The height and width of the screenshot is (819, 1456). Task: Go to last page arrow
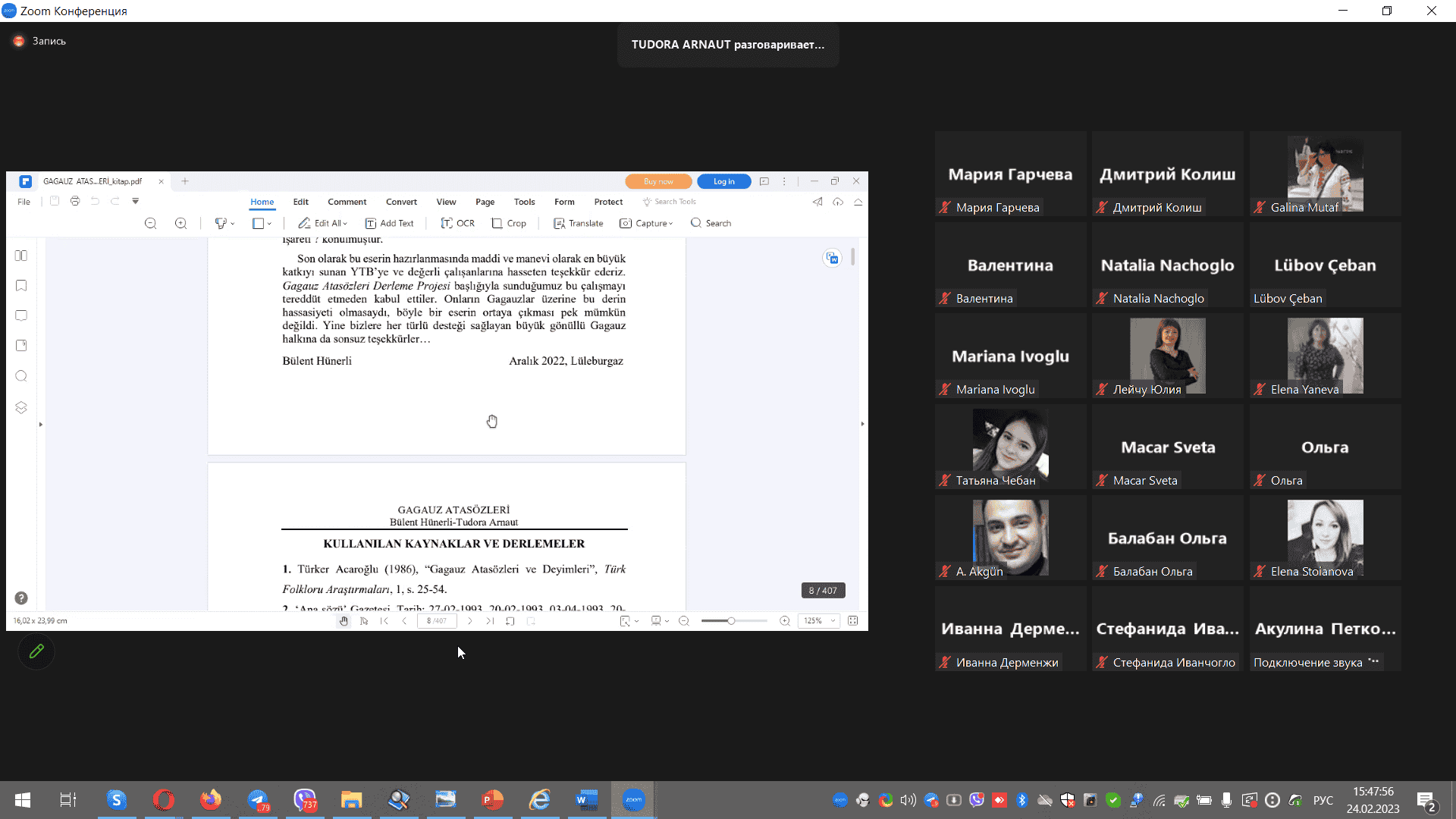490,621
